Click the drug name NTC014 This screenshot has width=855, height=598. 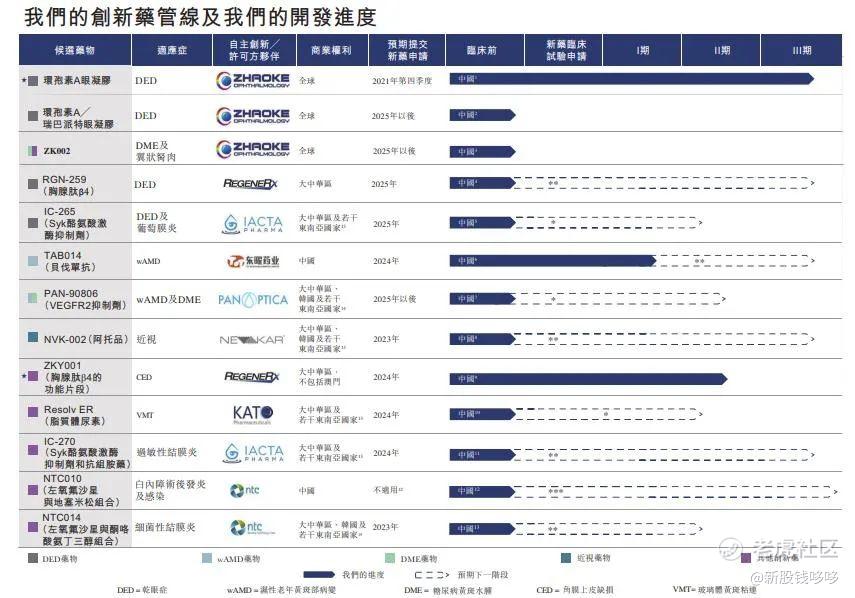coord(62,517)
